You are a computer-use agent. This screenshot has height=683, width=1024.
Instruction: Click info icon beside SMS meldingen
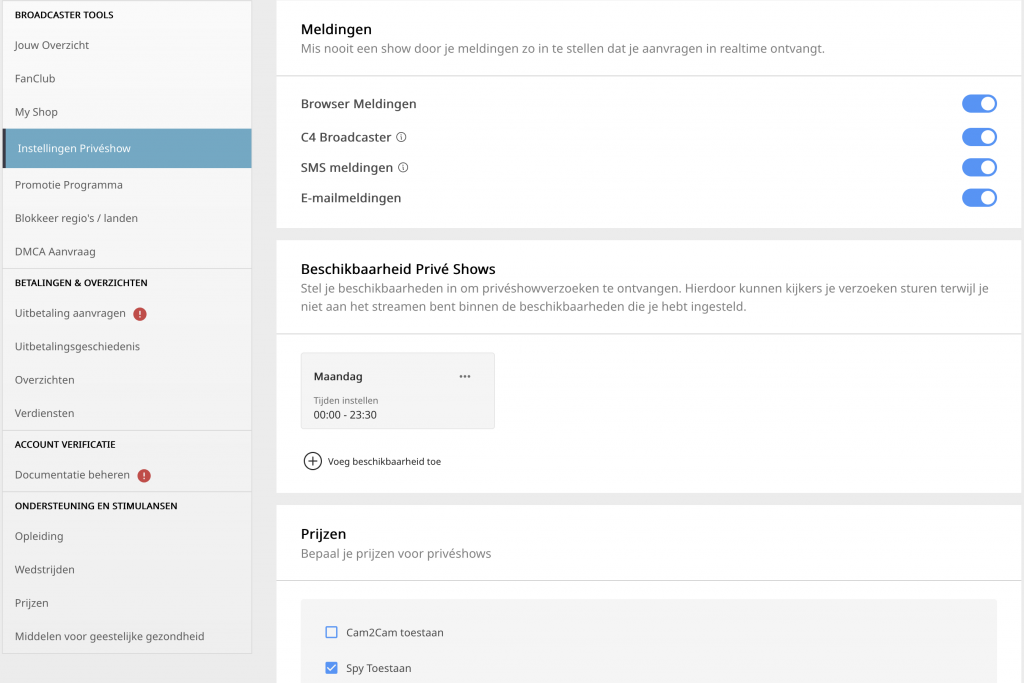point(403,168)
